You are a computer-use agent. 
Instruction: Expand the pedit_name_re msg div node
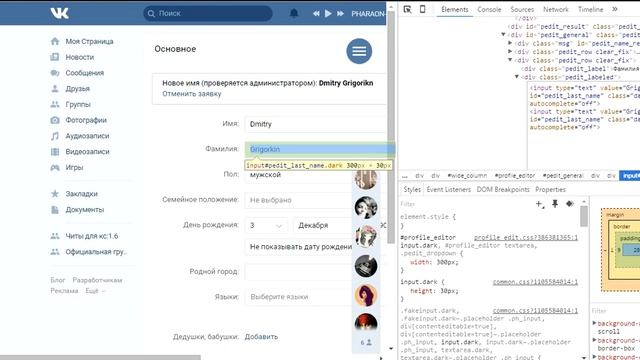point(510,43)
